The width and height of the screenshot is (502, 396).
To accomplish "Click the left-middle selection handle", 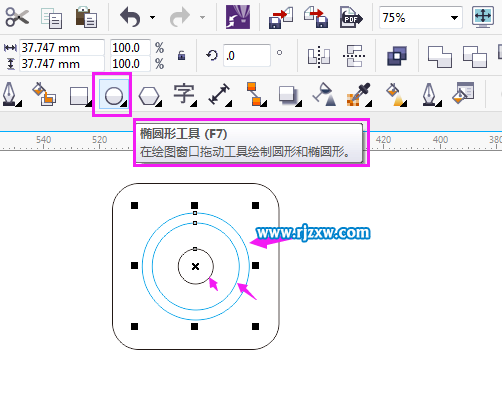I will (134, 265).
